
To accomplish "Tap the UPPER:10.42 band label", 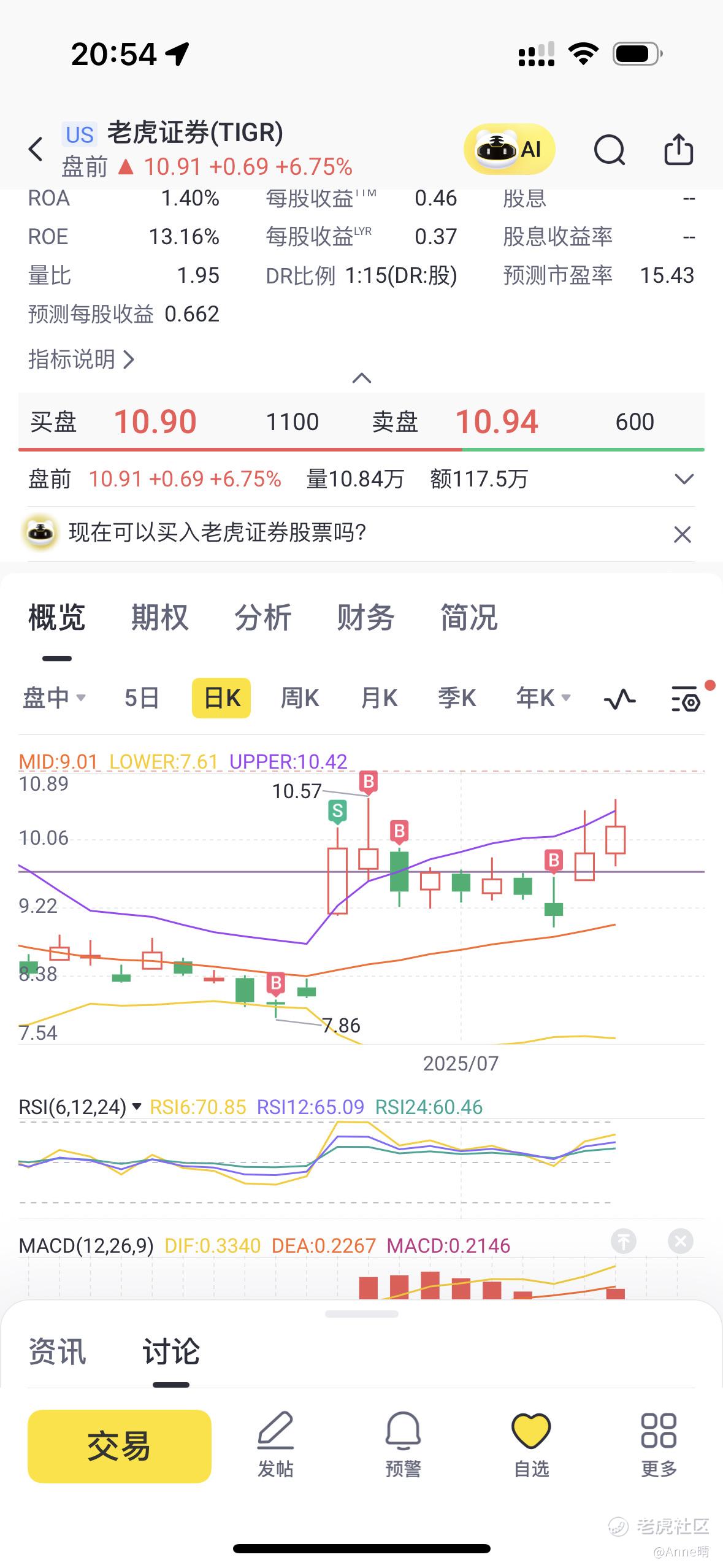I will (x=288, y=761).
